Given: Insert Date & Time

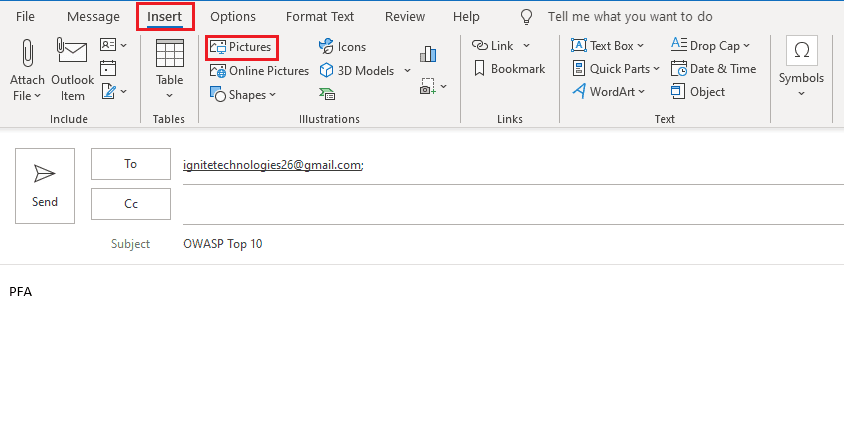Looking at the screenshot, I should tap(713, 69).
